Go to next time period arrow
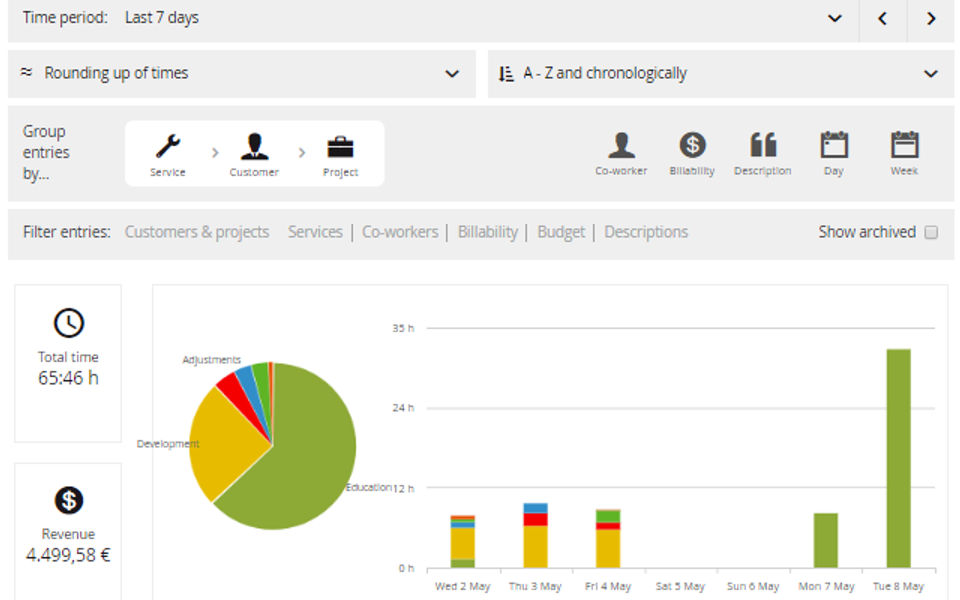 tap(931, 18)
